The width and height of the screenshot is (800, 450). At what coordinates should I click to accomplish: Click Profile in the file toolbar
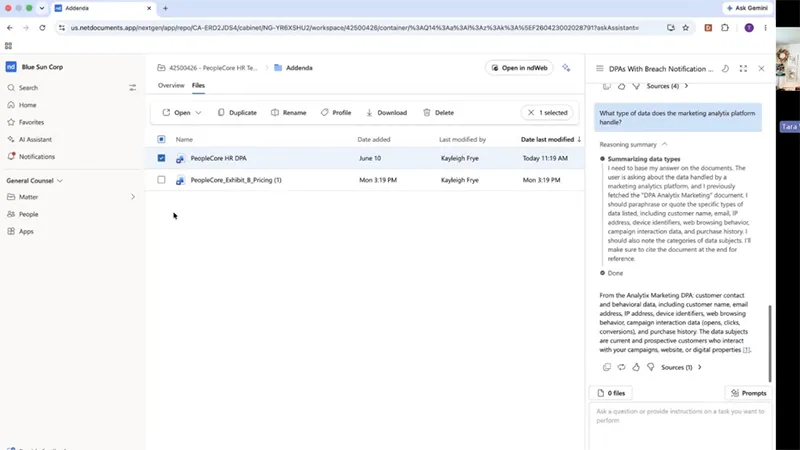click(x=336, y=113)
